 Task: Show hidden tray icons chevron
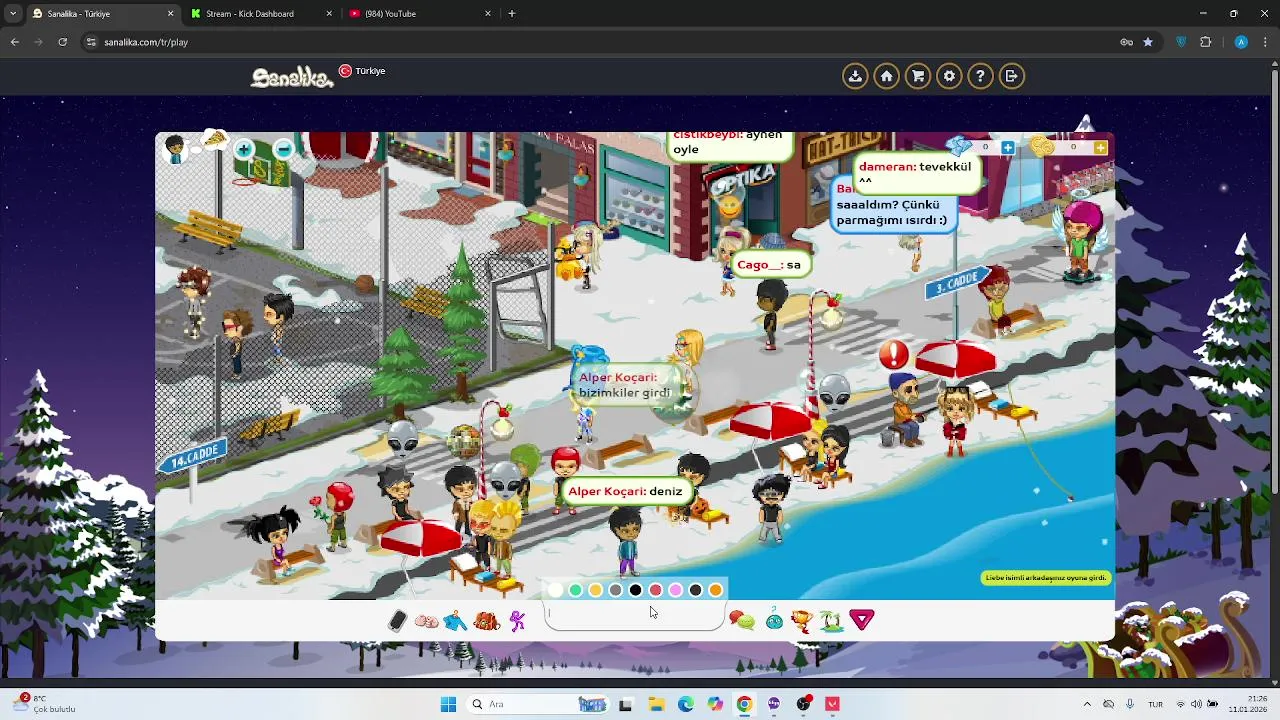[x=1088, y=704]
